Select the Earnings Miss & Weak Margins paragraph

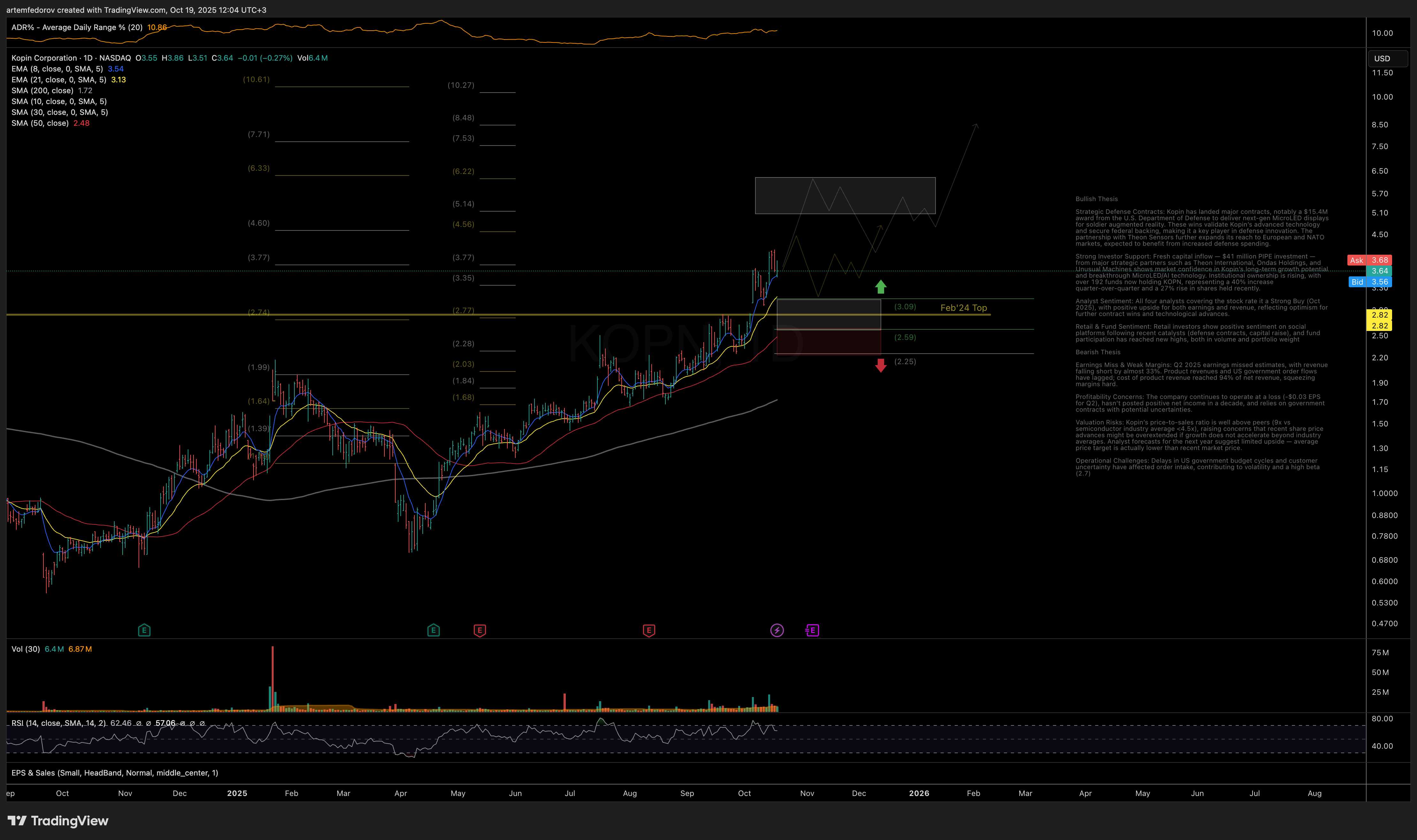point(1201,375)
